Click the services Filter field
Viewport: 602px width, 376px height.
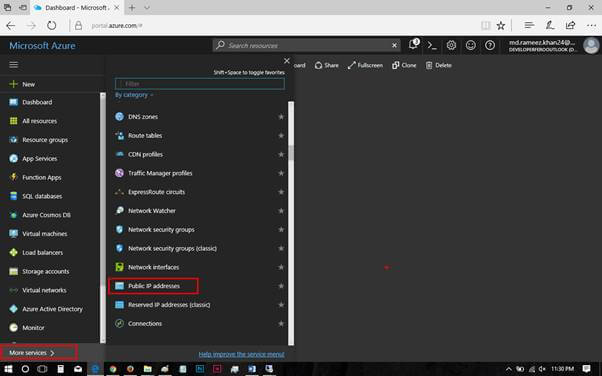tap(200, 84)
